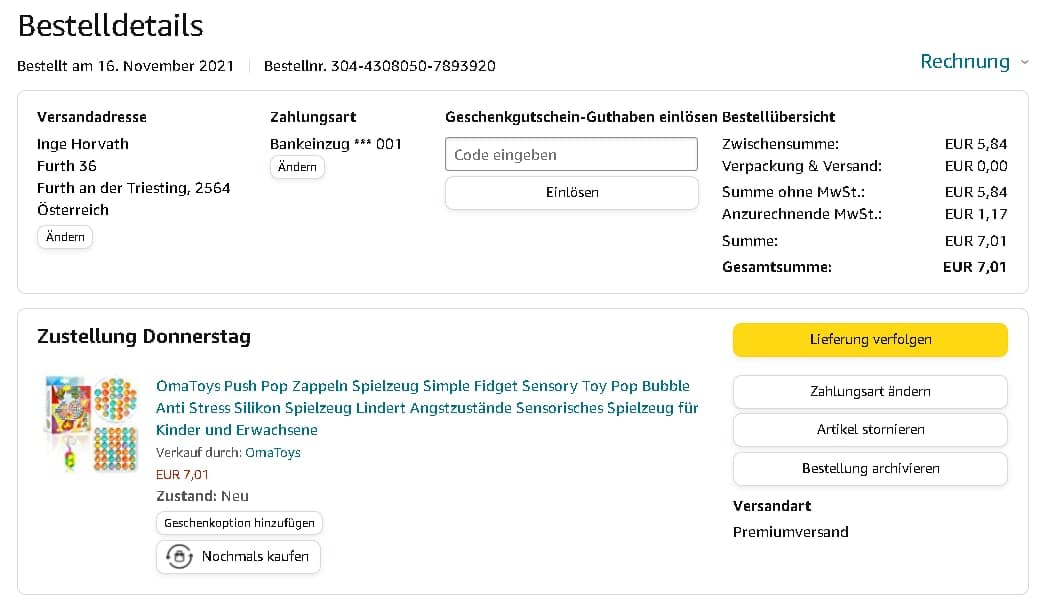The width and height of the screenshot is (1046, 610).
Task: Change the shipping address with Ändern
Action: [65, 237]
